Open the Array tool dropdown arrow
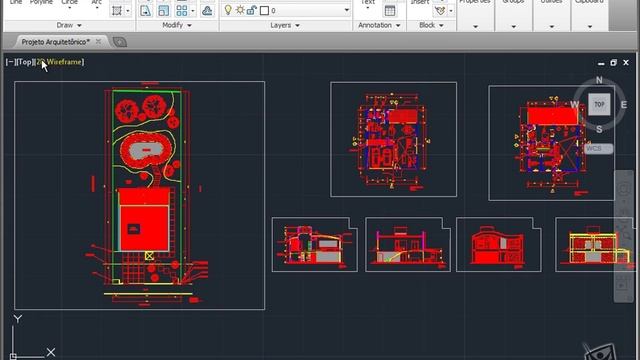The image size is (640, 360). (x=193, y=11)
